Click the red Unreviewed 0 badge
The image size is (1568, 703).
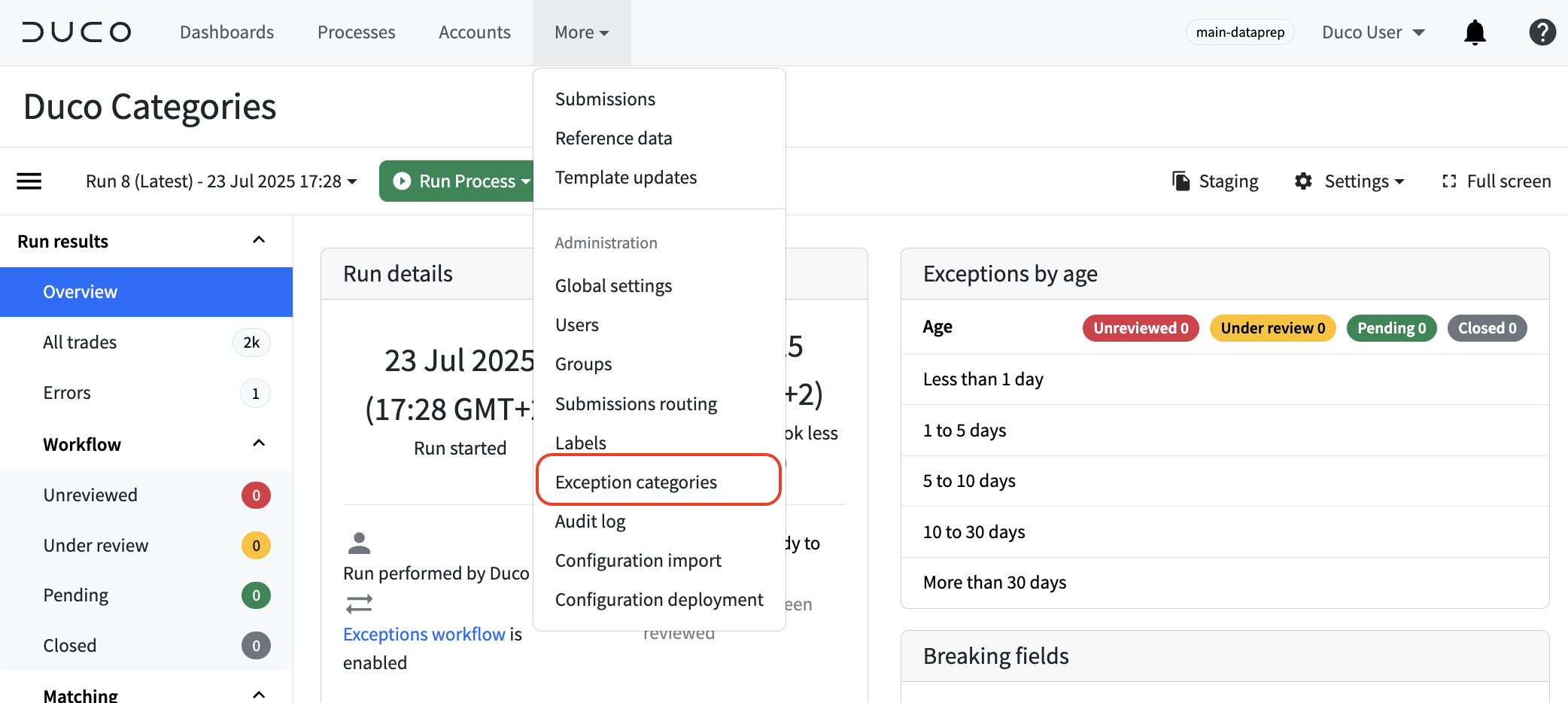coord(1141,328)
